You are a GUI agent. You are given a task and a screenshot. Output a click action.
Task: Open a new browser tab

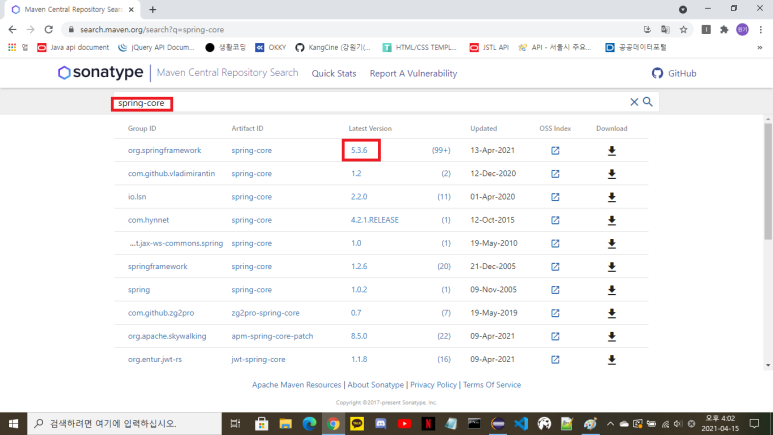pos(153,9)
